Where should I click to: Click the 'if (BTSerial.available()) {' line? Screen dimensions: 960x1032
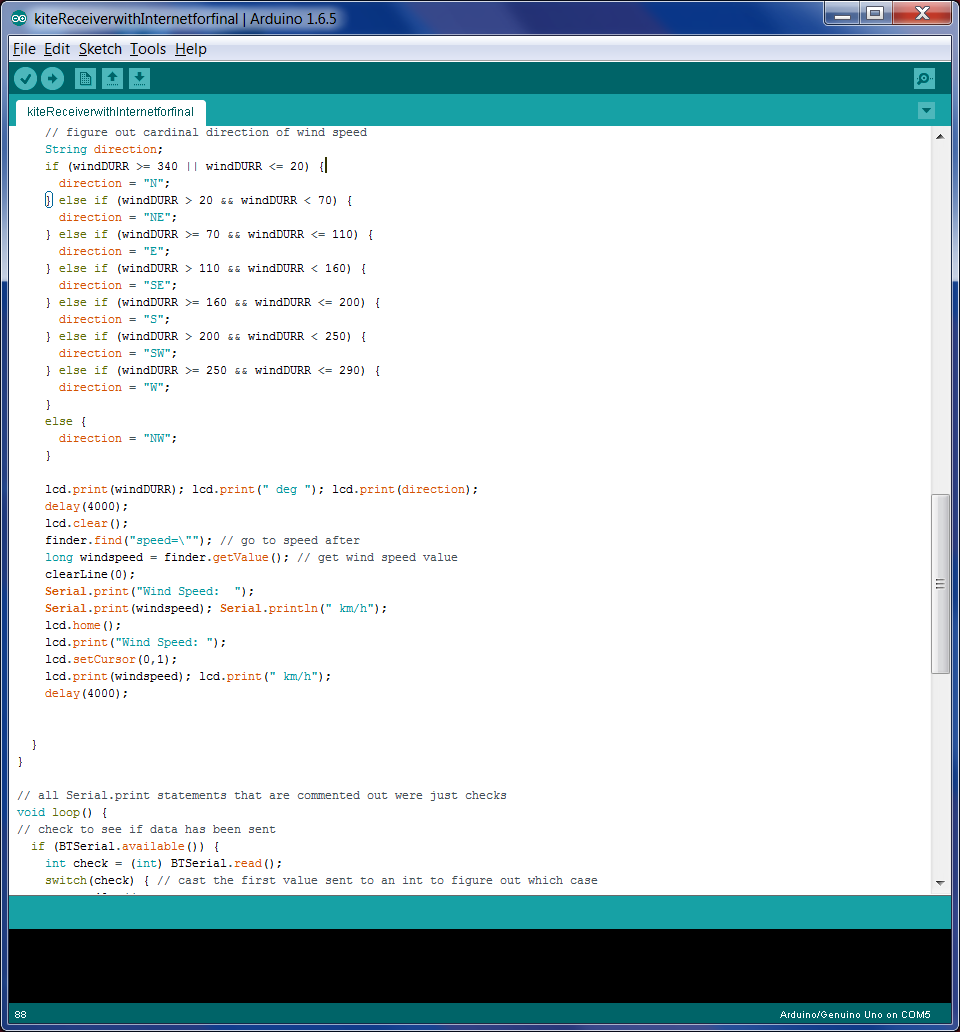point(125,847)
